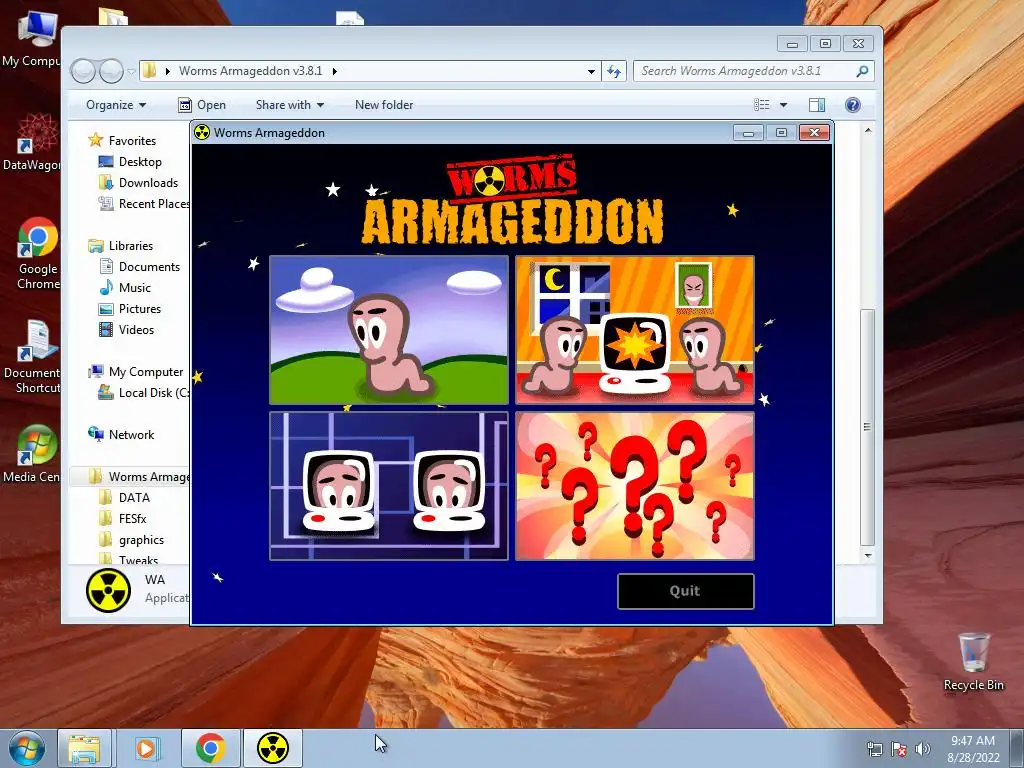The width and height of the screenshot is (1024, 768).
Task: Refresh the Explorer address bar
Action: point(614,71)
